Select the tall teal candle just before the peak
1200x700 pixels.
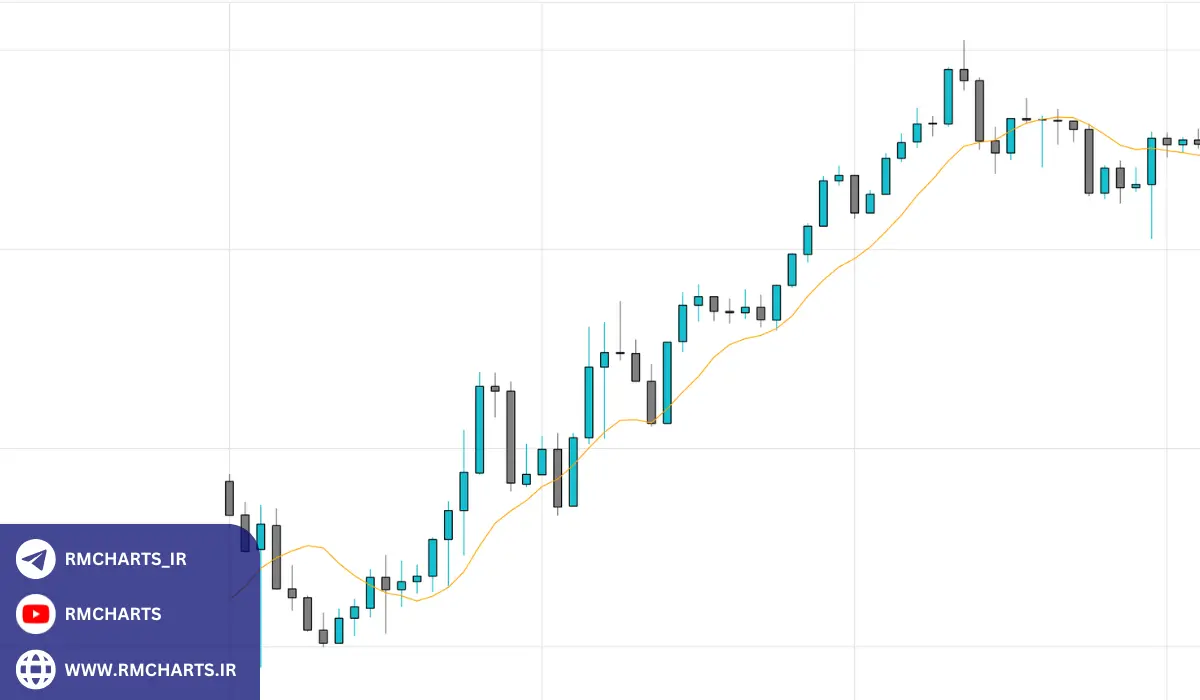[x=948, y=96]
